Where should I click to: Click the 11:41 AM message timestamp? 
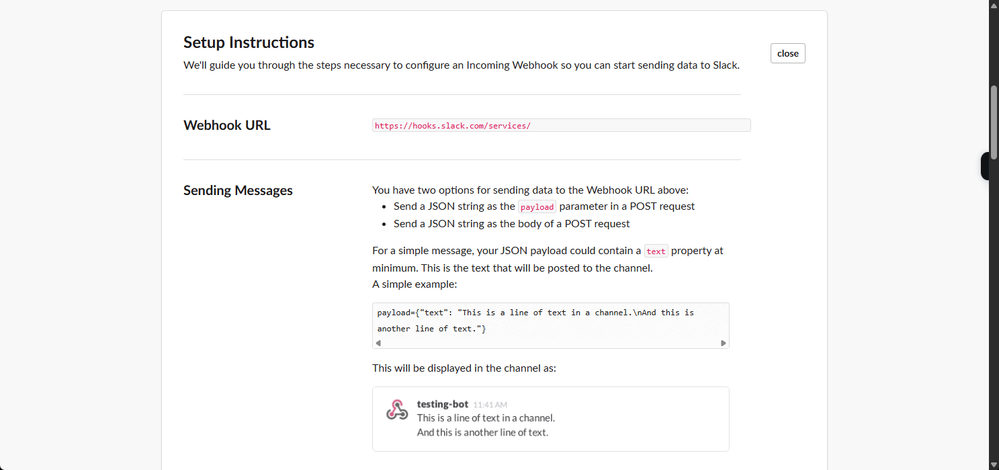point(492,405)
